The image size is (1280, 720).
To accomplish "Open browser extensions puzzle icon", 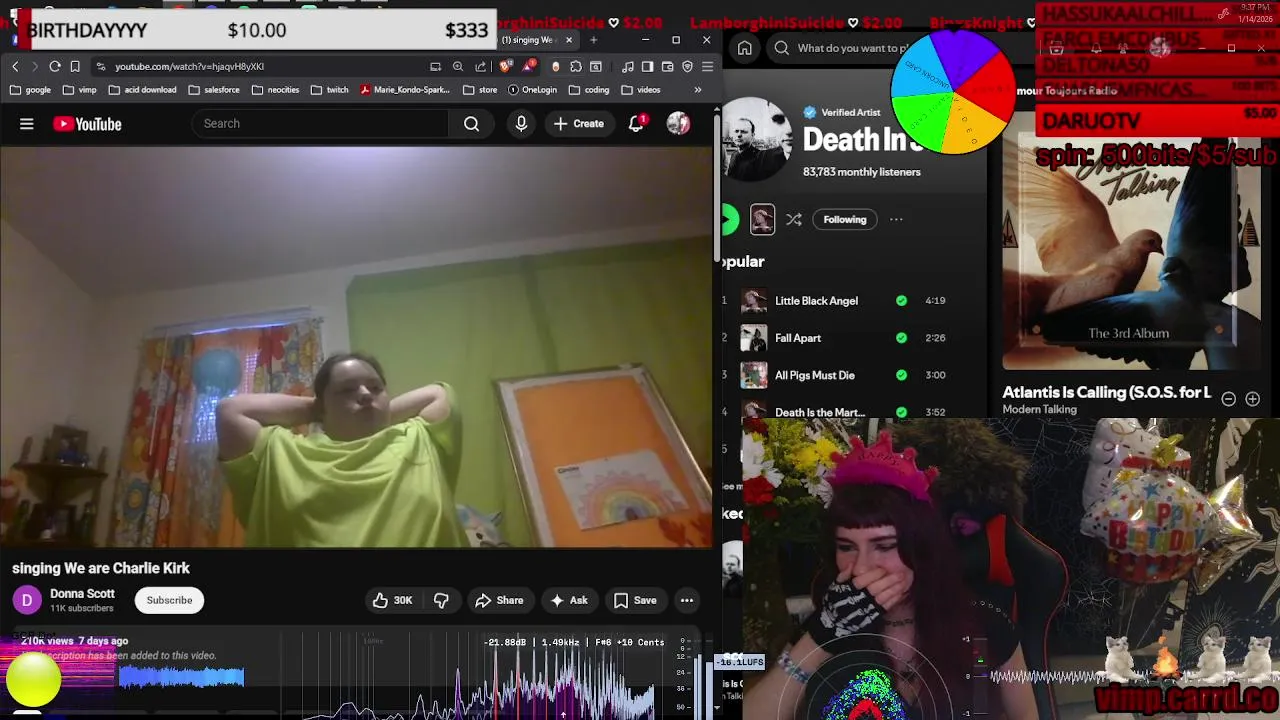I will [x=576, y=66].
